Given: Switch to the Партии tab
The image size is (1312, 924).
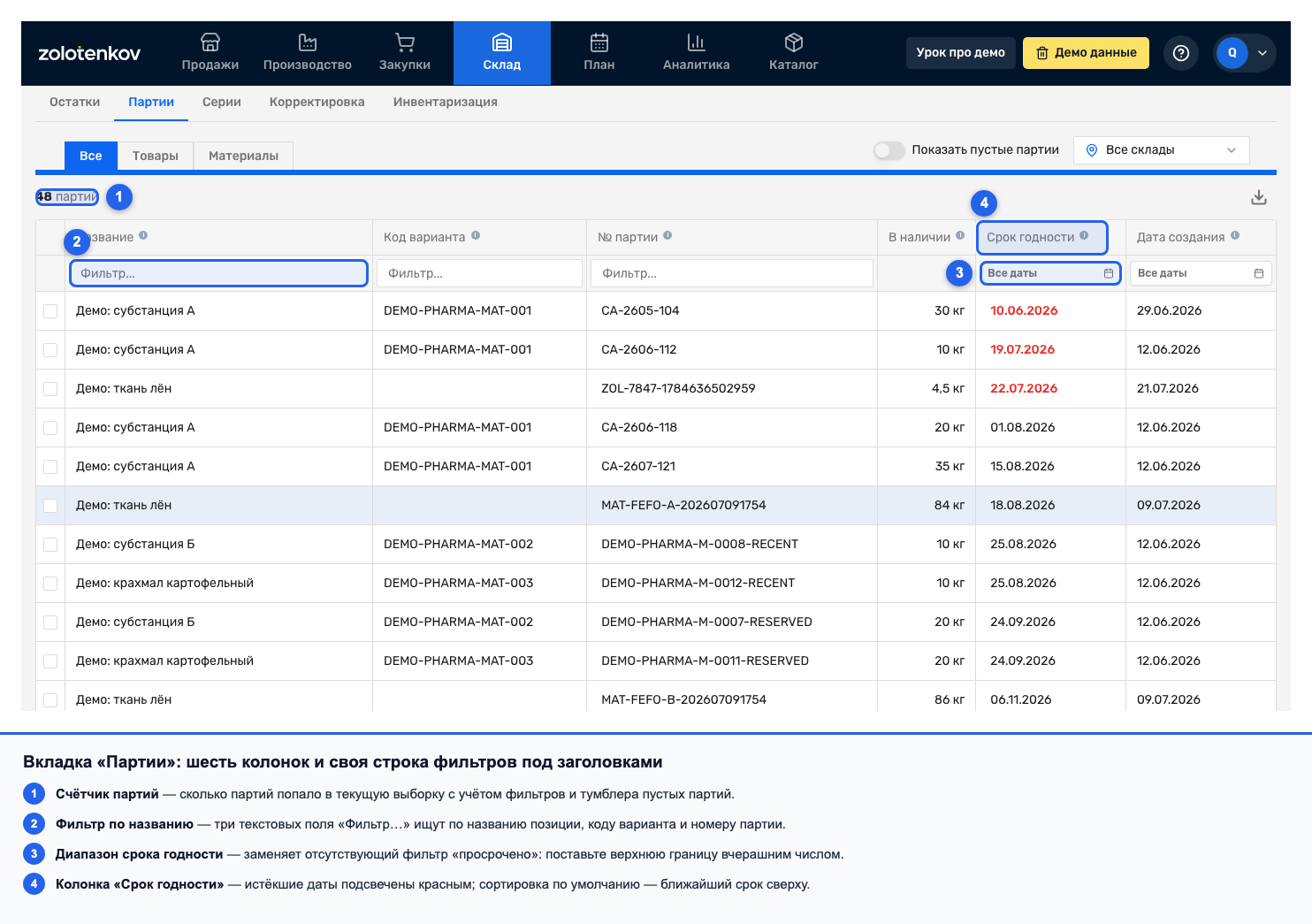Looking at the screenshot, I should (x=151, y=102).
